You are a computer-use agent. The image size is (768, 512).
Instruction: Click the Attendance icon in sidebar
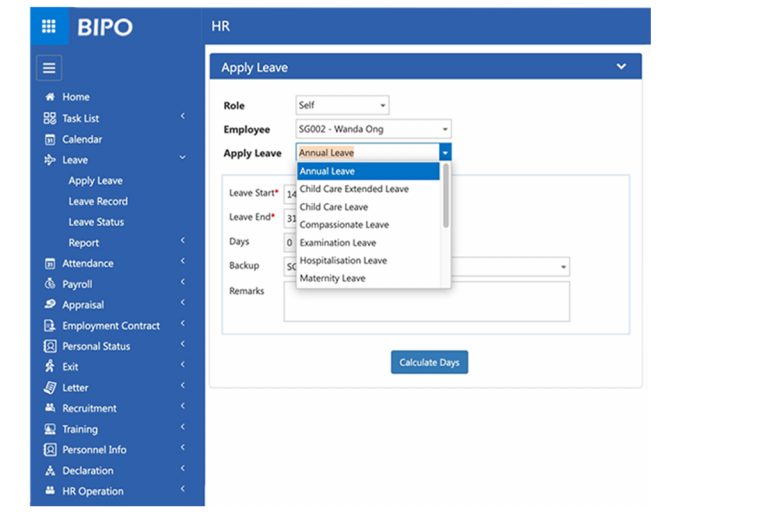[x=50, y=264]
